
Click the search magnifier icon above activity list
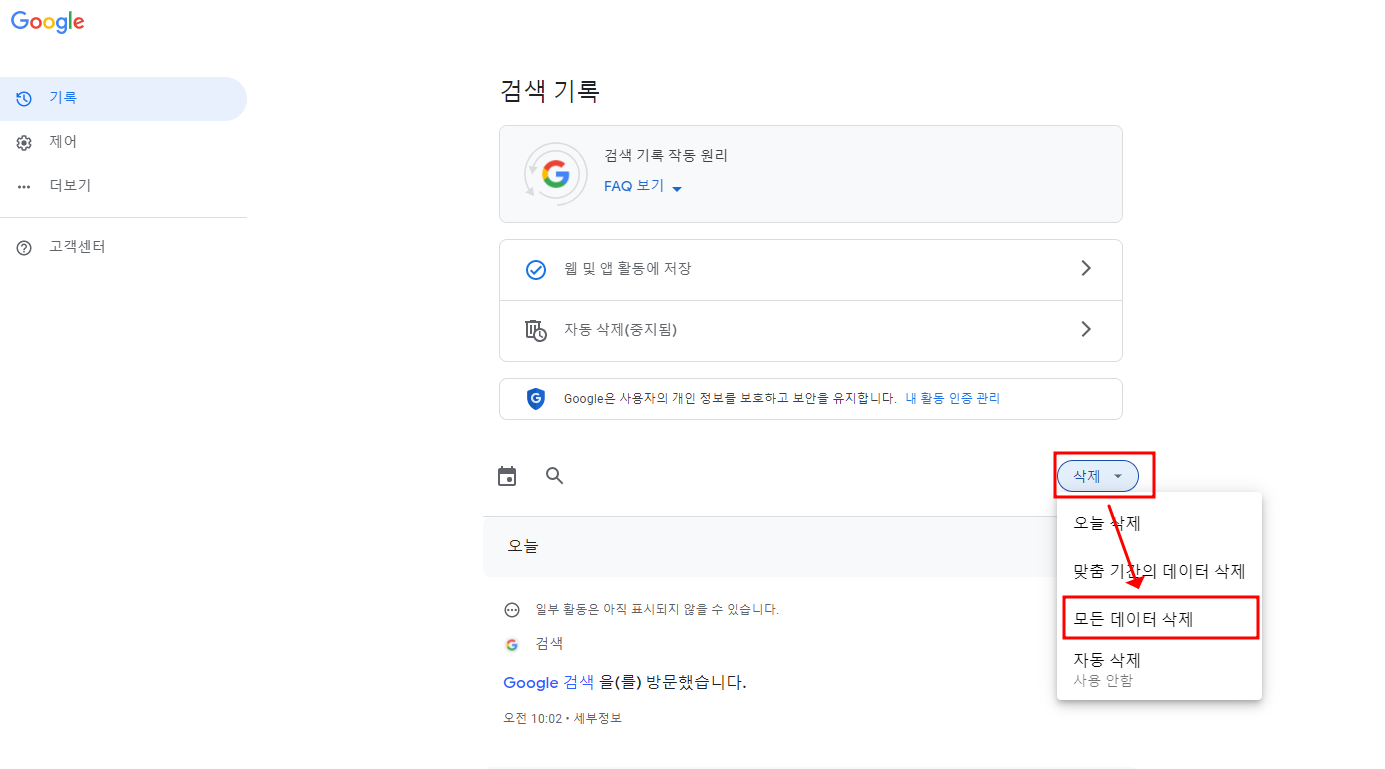click(555, 476)
